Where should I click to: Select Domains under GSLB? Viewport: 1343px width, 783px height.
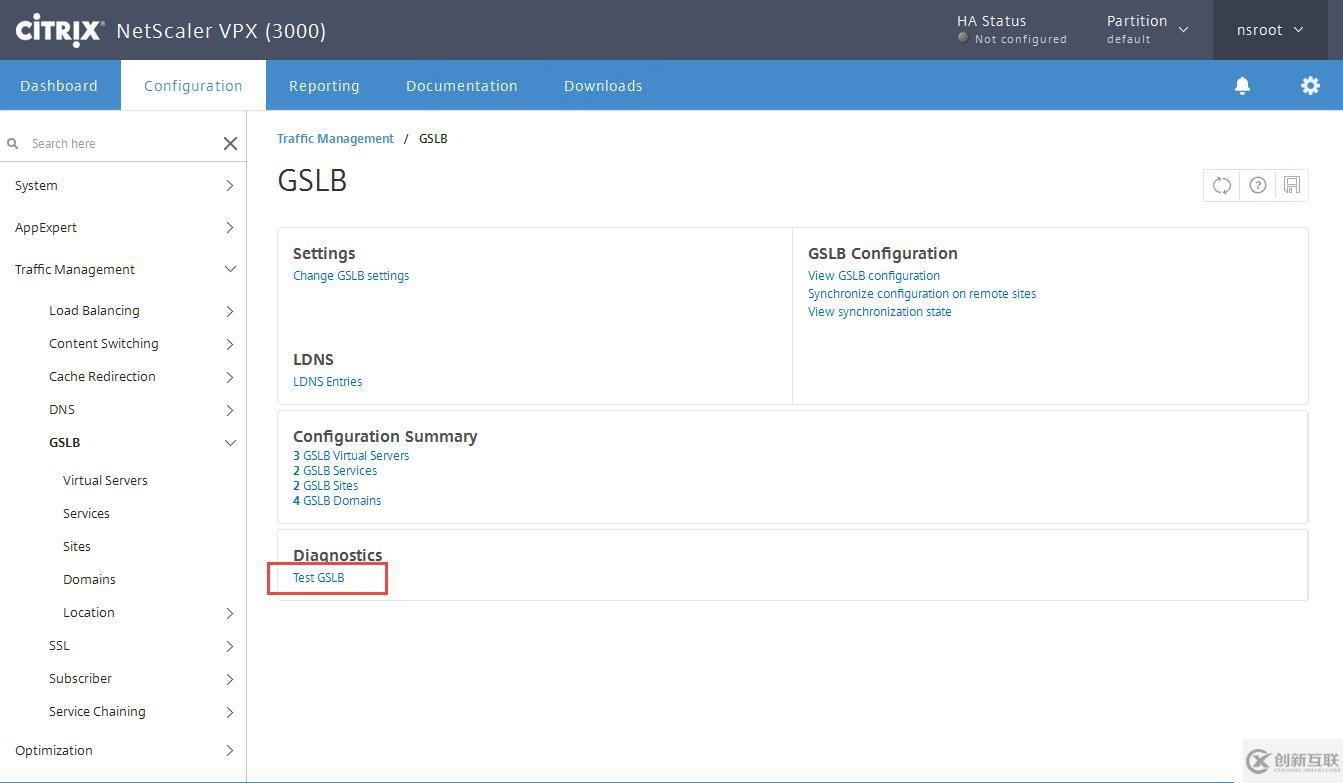(x=89, y=580)
